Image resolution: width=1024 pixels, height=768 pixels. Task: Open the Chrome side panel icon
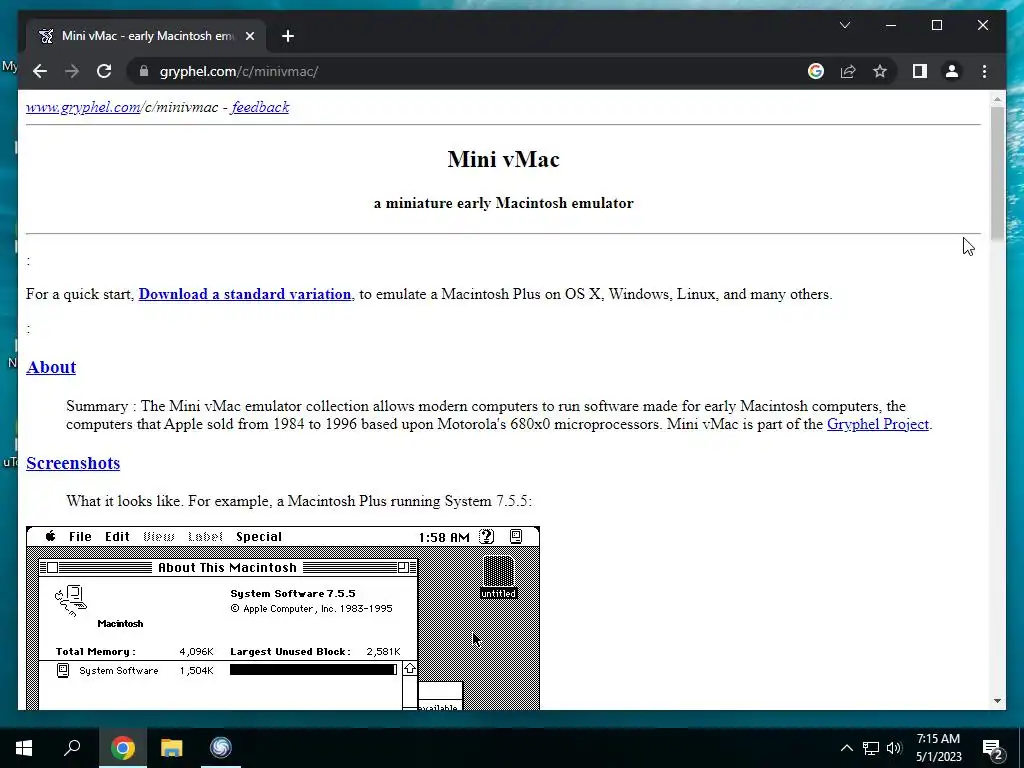click(920, 71)
